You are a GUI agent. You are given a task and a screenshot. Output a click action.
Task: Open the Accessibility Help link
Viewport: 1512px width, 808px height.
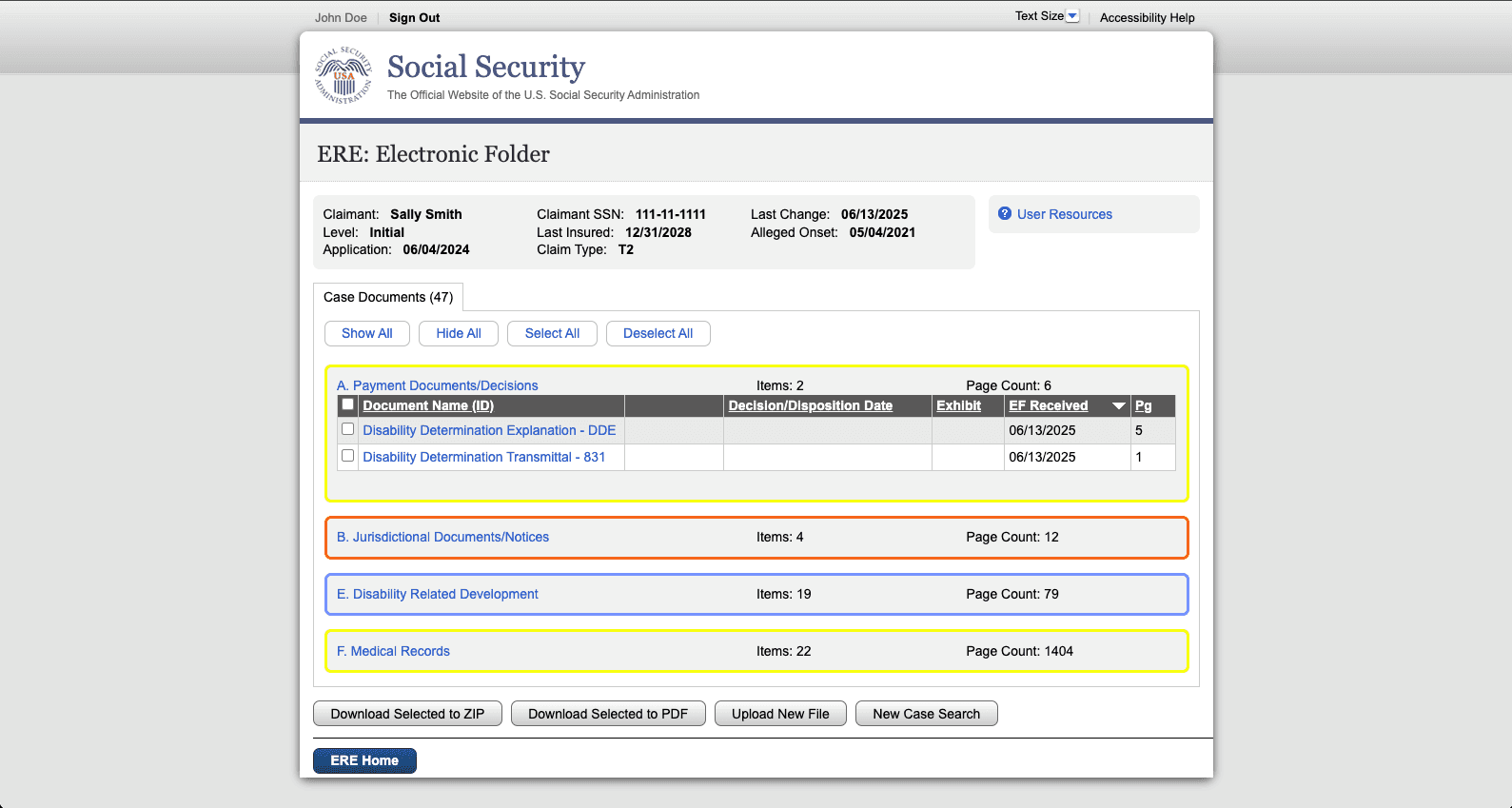[1147, 17]
